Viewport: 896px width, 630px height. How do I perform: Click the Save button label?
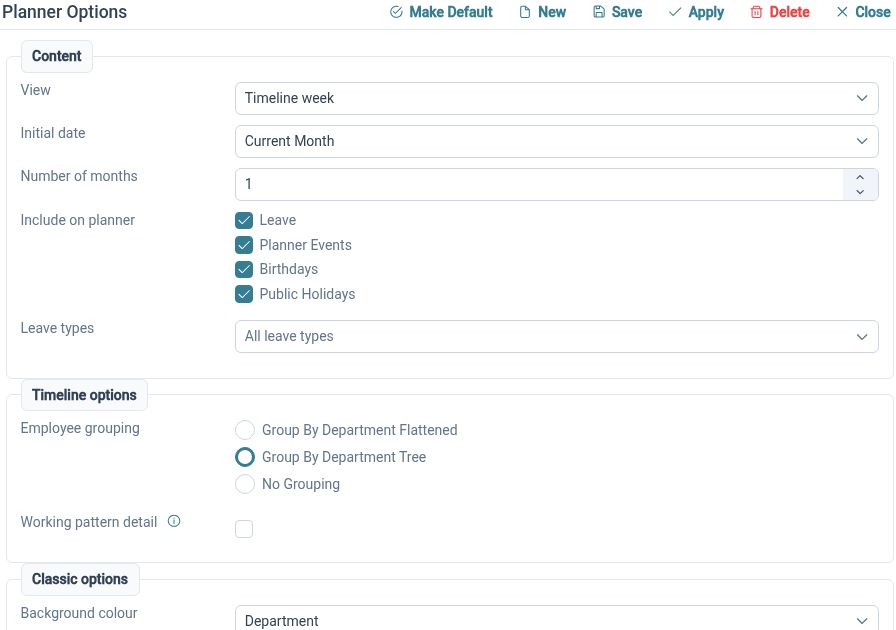click(626, 12)
